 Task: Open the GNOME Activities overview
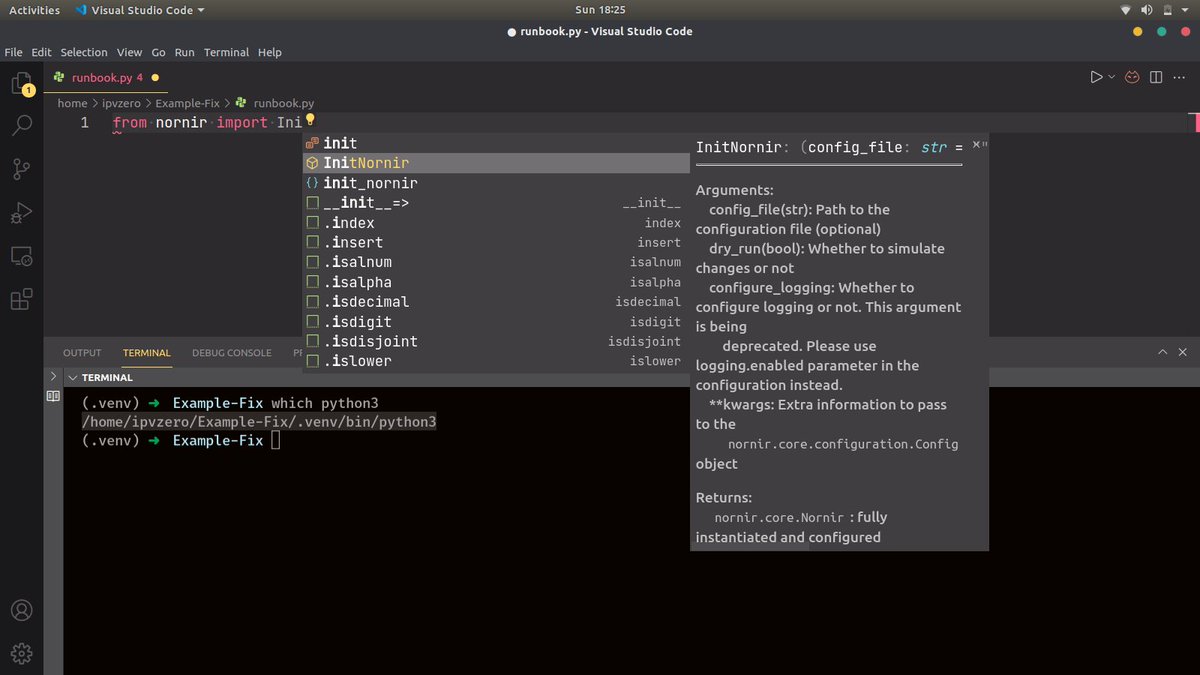coord(34,10)
